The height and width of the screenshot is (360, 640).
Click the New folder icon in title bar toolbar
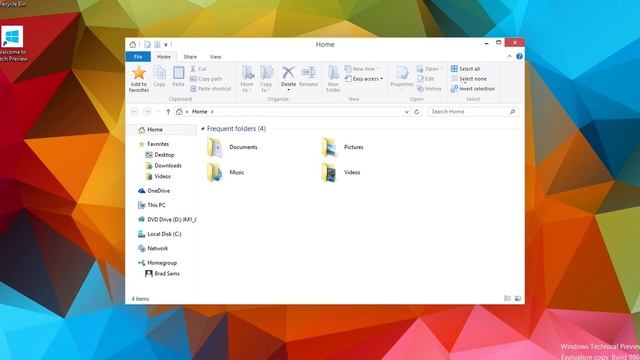point(157,44)
